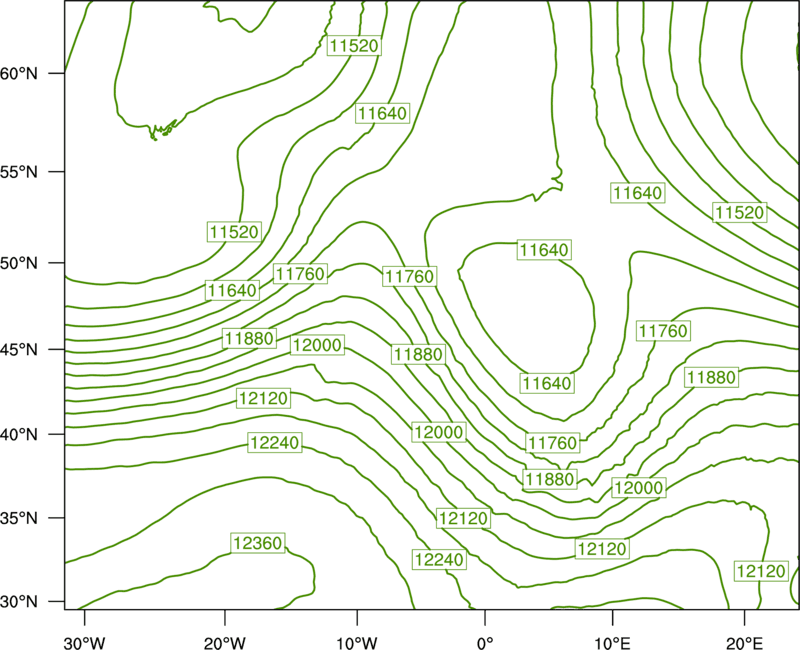This screenshot has height=650, width=800.
Task: Click the 12360 contour label
Action: click(x=258, y=543)
